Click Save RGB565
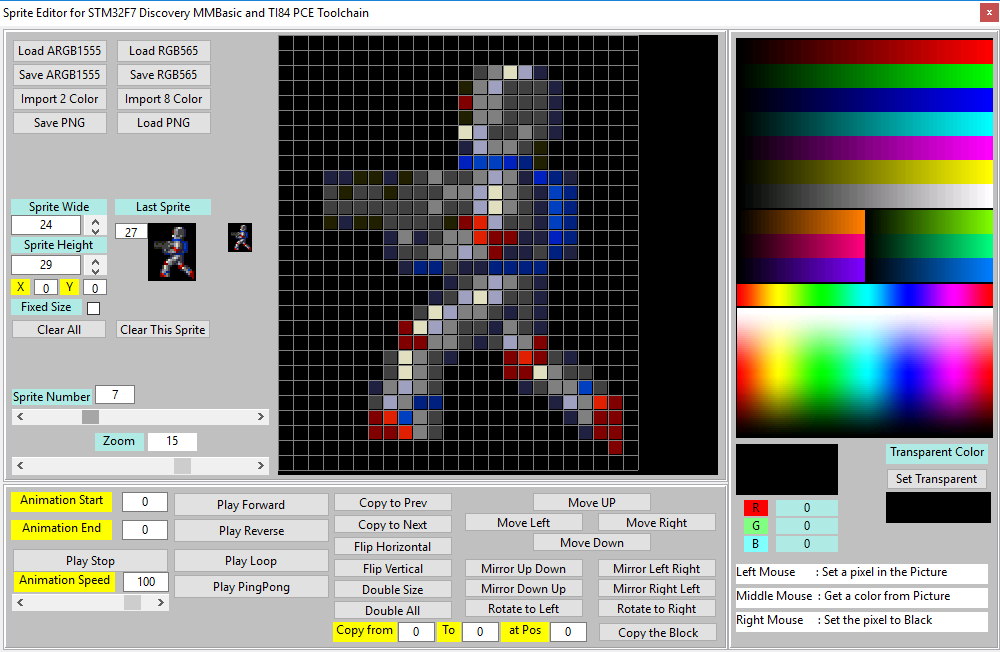The height and width of the screenshot is (652, 1000). (x=163, y=75)
